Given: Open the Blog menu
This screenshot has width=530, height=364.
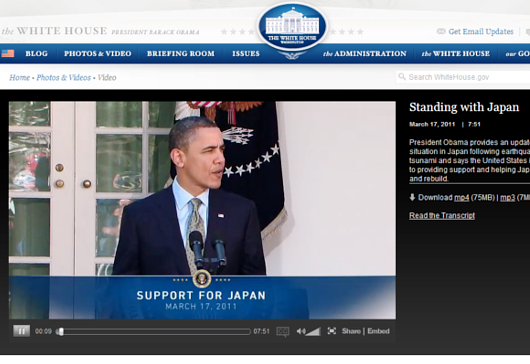Looking at the screenshot, I should (37, 53).
